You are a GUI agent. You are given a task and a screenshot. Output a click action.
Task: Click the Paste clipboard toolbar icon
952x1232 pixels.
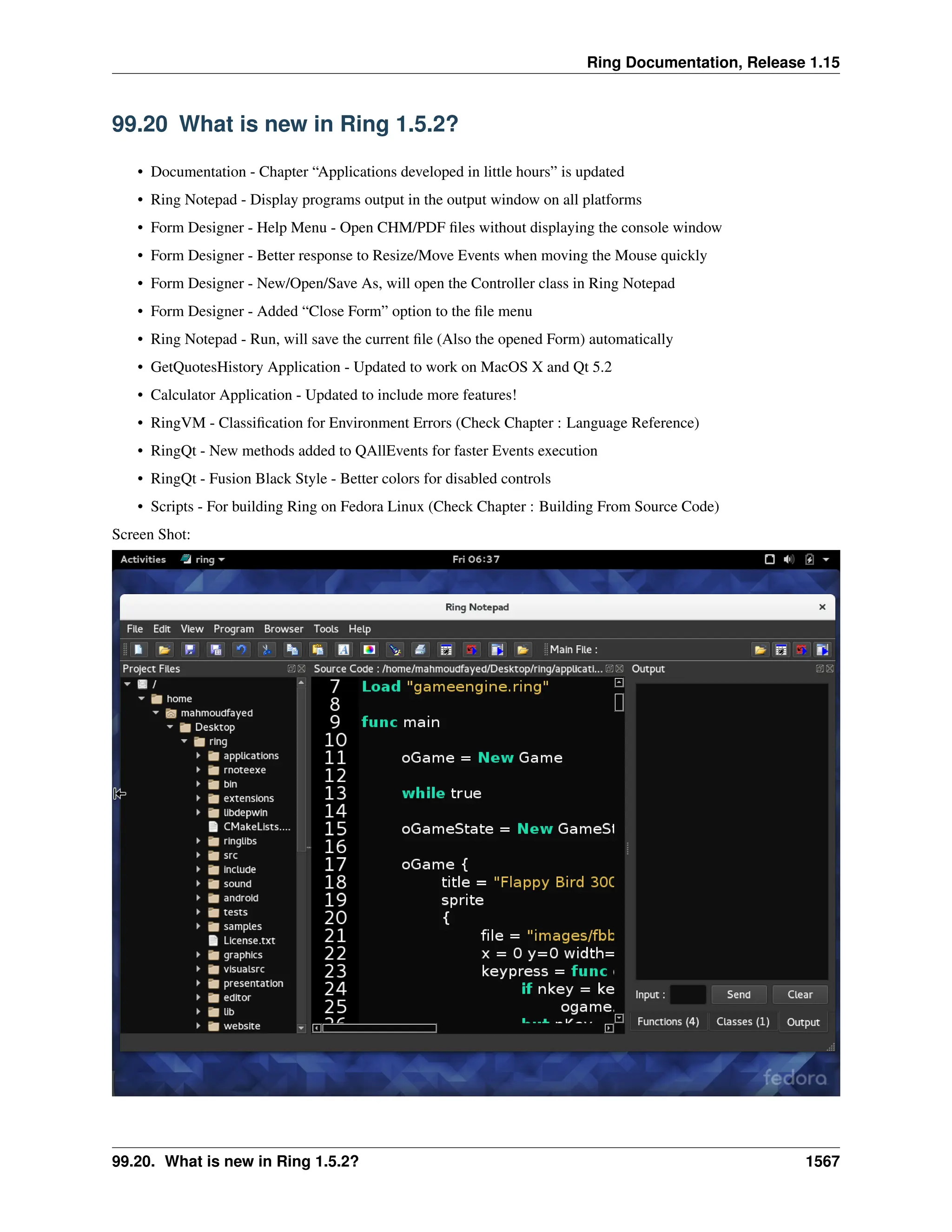click(x=318, y=649)
